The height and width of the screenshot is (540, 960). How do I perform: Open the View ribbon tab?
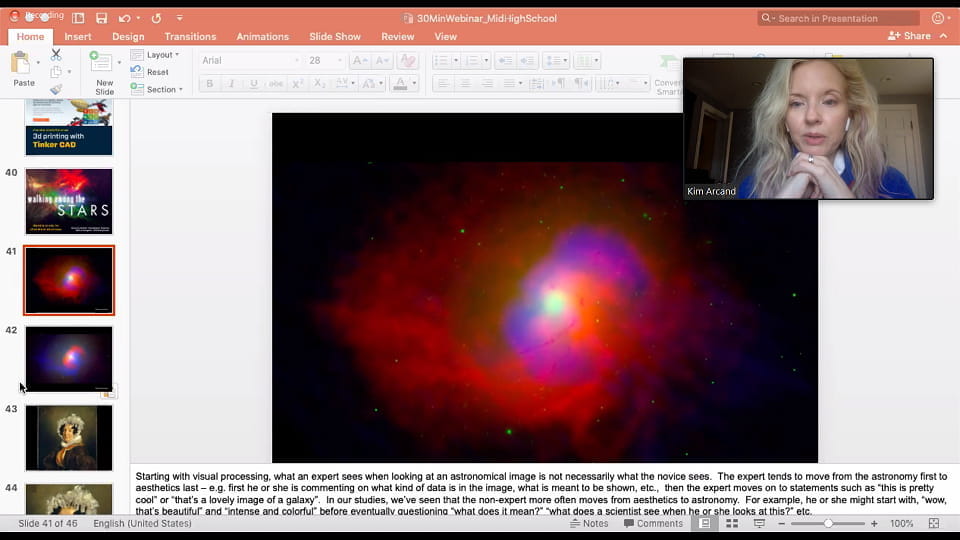point(446,37)
